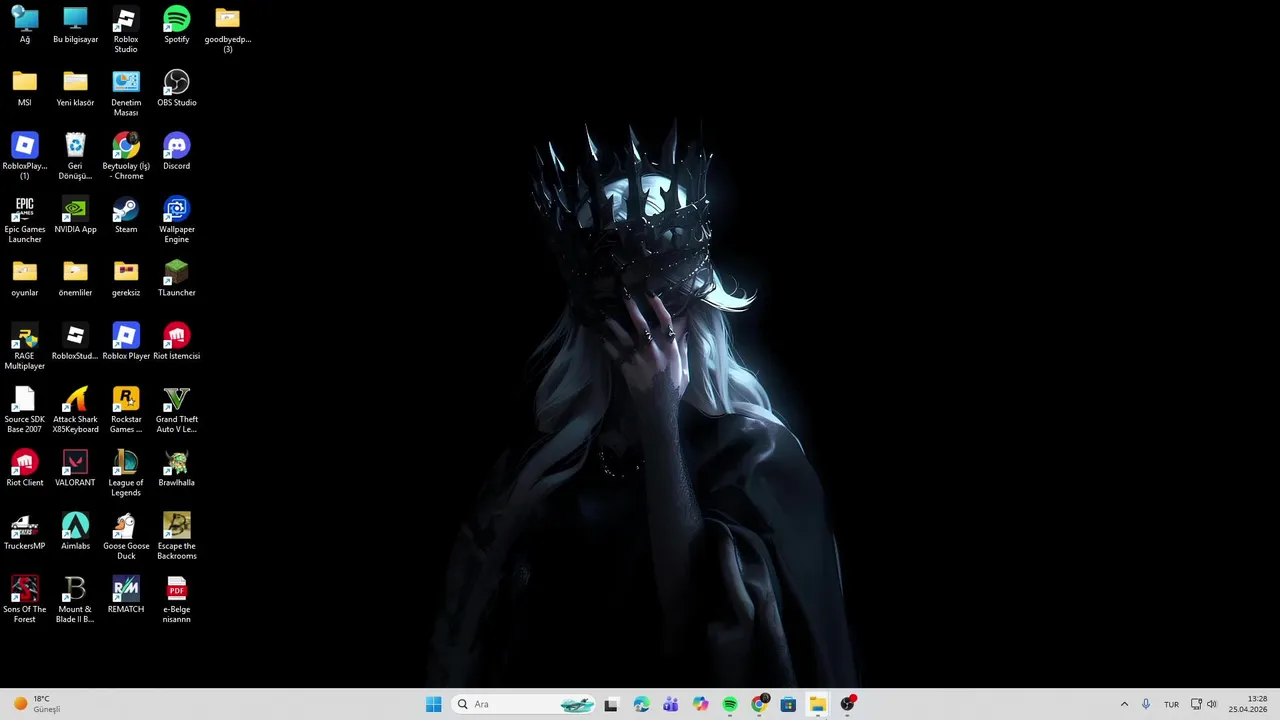The image size is (1280, 720).
Task: Select the Riot İstemcisi icon
Action: pyautogui.click(x=177, y=341)
